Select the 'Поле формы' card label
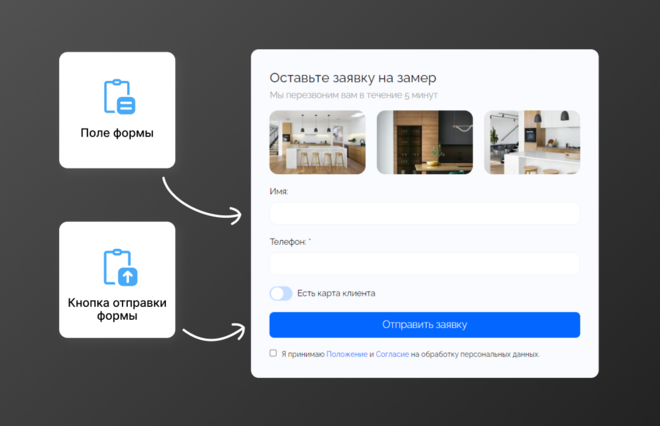 coord(117,133)
